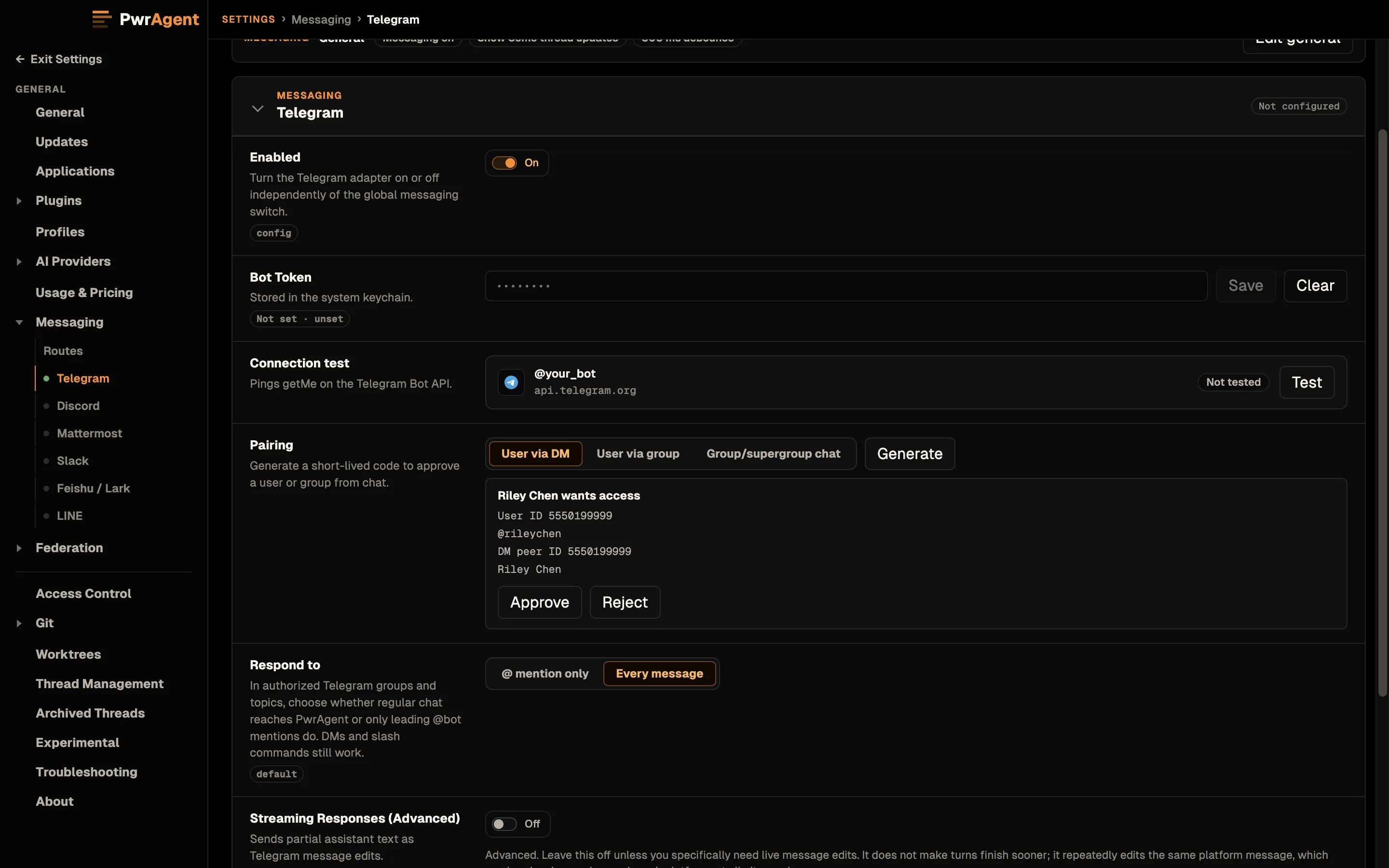Collapse the Telegram section chevron
This screenshot has width=1389, height=868.
coord(258,108)
